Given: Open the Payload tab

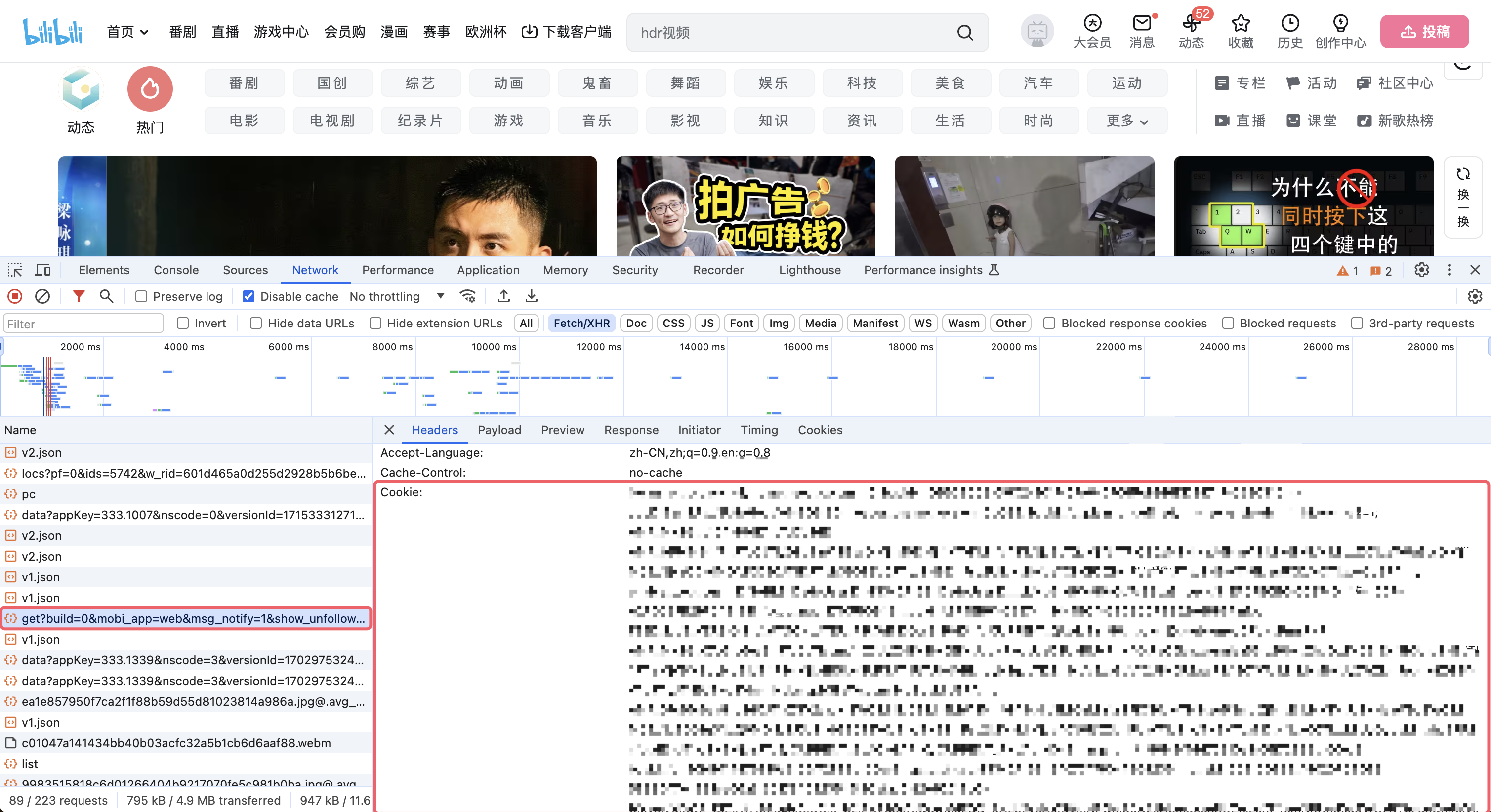Looking at the screenshot, I should click(499, 430).
